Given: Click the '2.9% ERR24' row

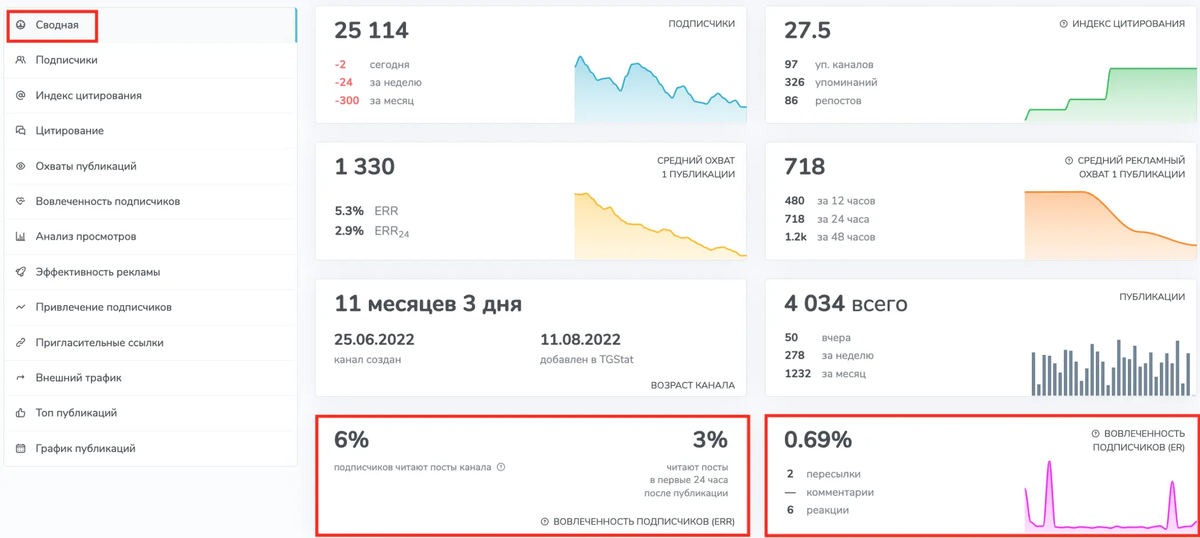Looking at the screenshot, I should (x=372, y=231).
